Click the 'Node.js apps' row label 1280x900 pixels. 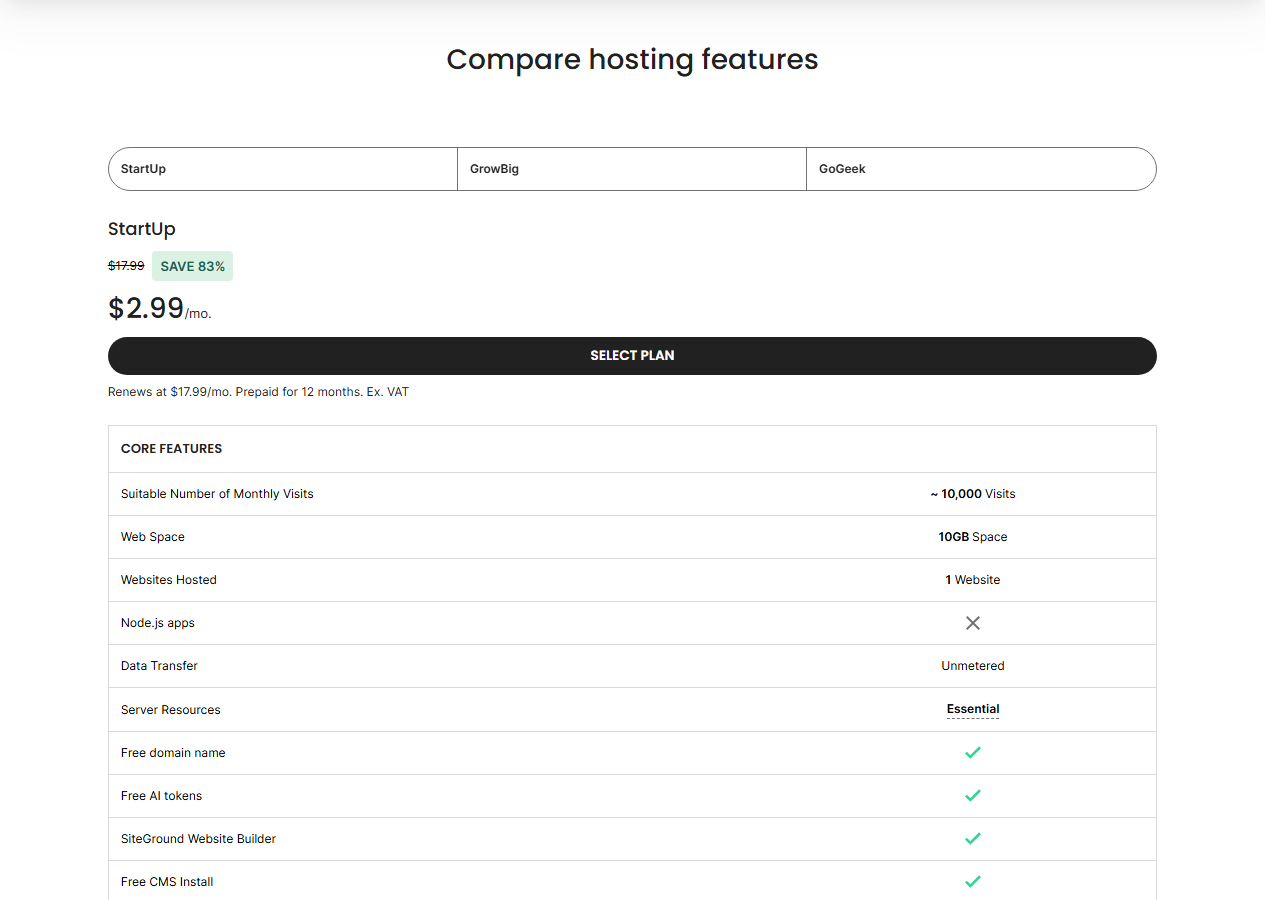pyautogui.click(x=158, y=623)
